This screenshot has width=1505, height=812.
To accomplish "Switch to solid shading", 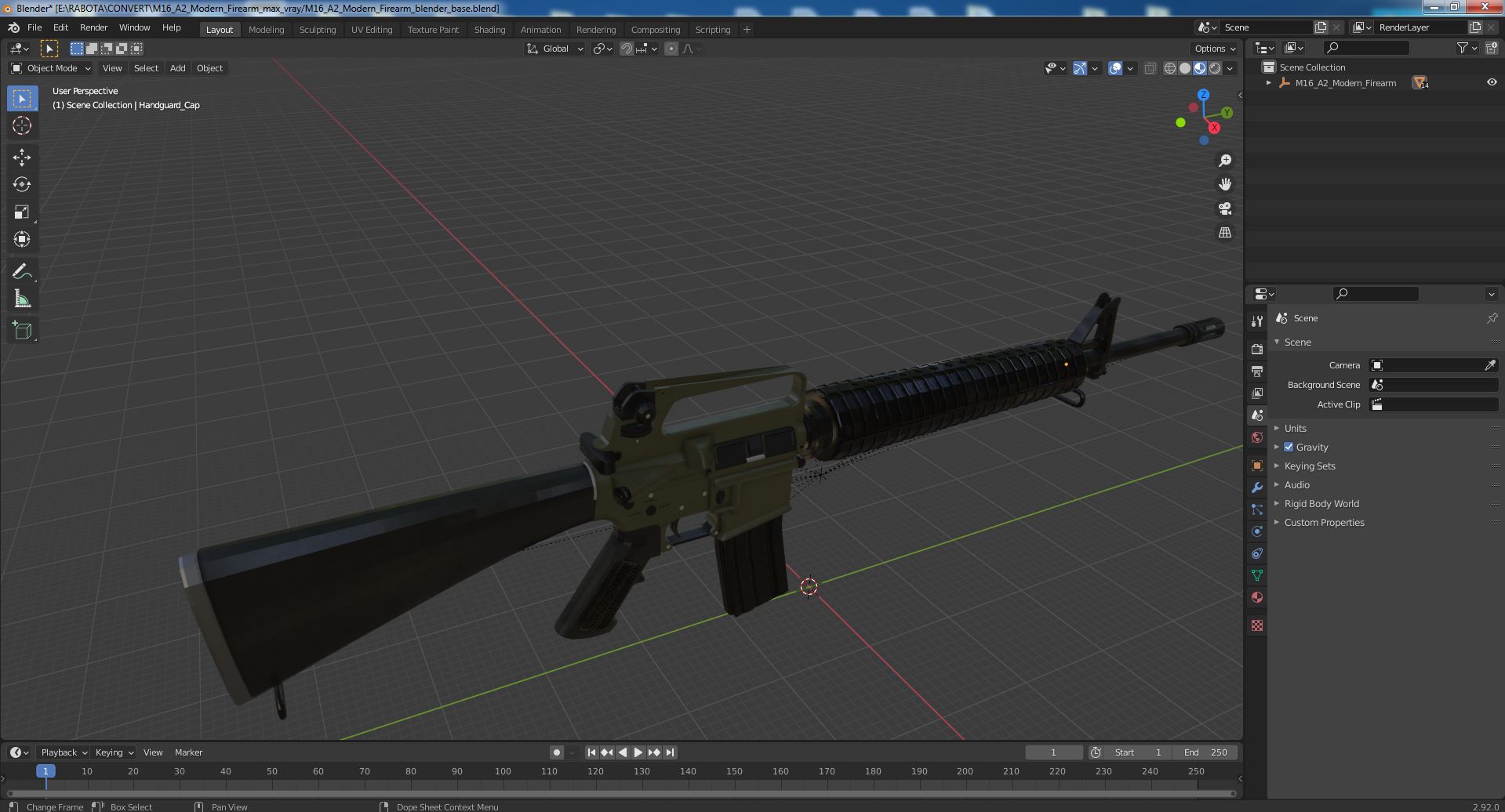I will pyautogui.click(x=1185, y=68).
